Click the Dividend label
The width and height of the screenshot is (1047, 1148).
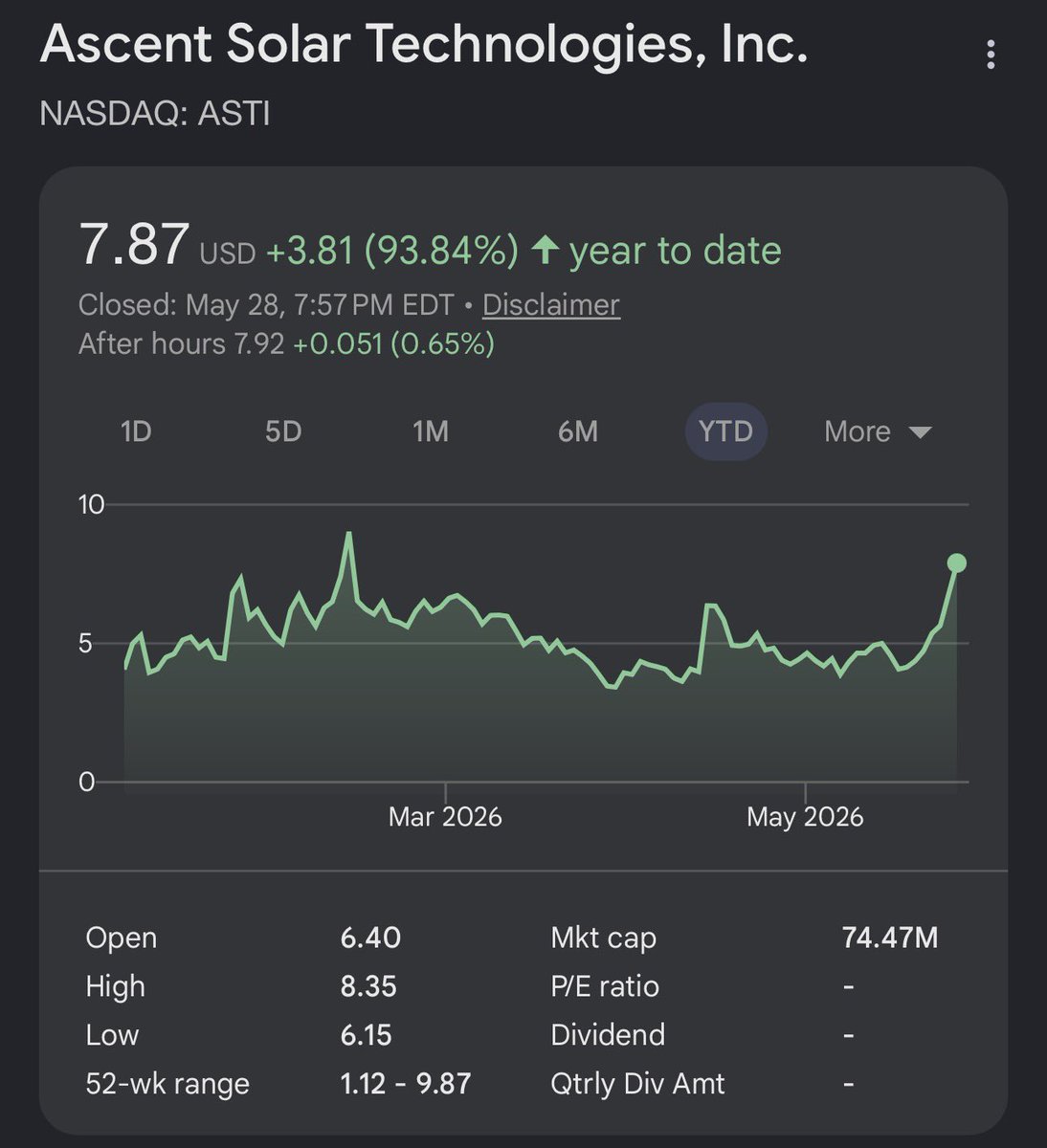(608, 1035)
